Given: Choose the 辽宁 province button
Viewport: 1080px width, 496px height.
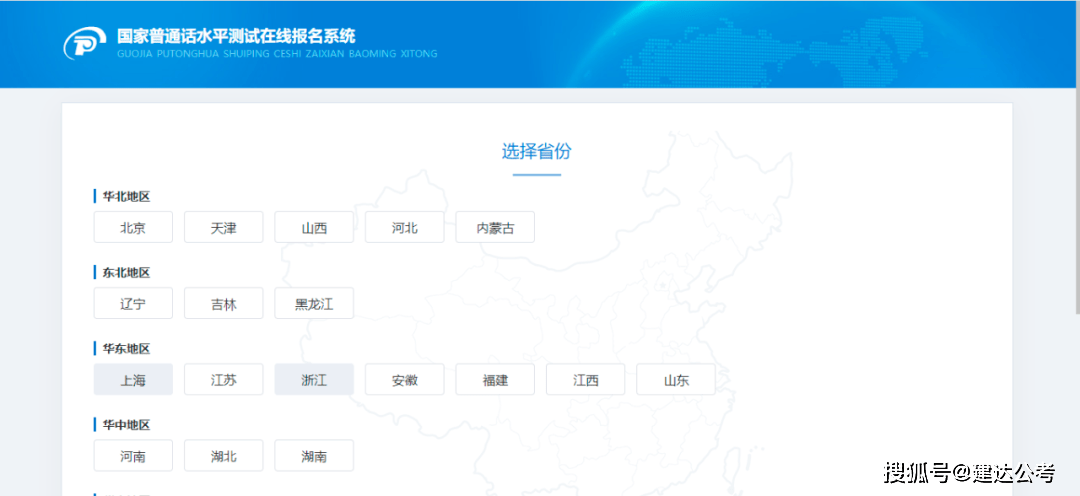Looking at the screenshot, I should pos(133,303).
